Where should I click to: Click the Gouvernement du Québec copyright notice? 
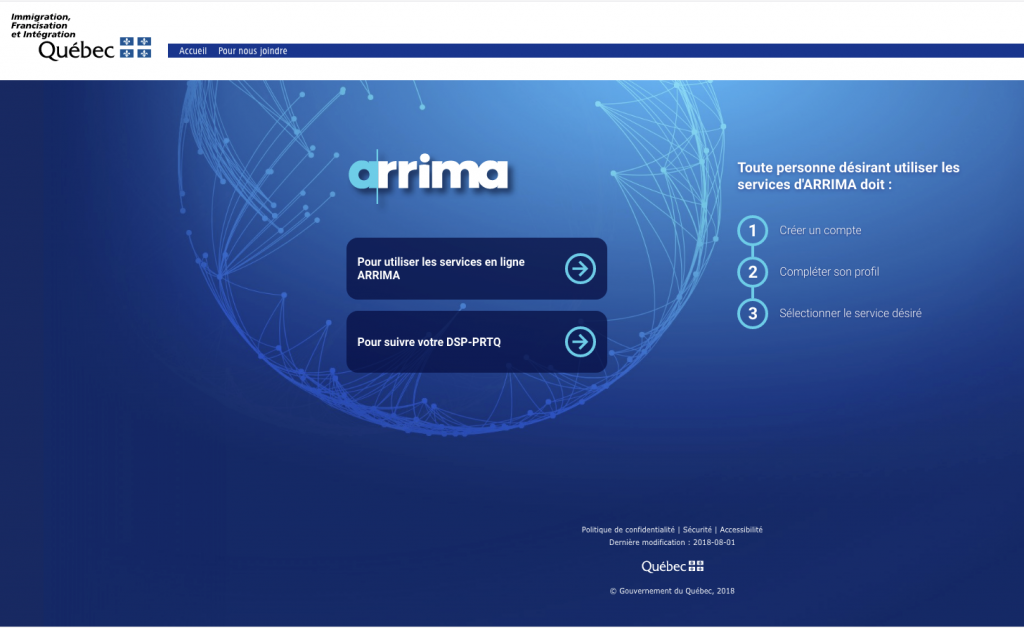(x=672, y=591)
